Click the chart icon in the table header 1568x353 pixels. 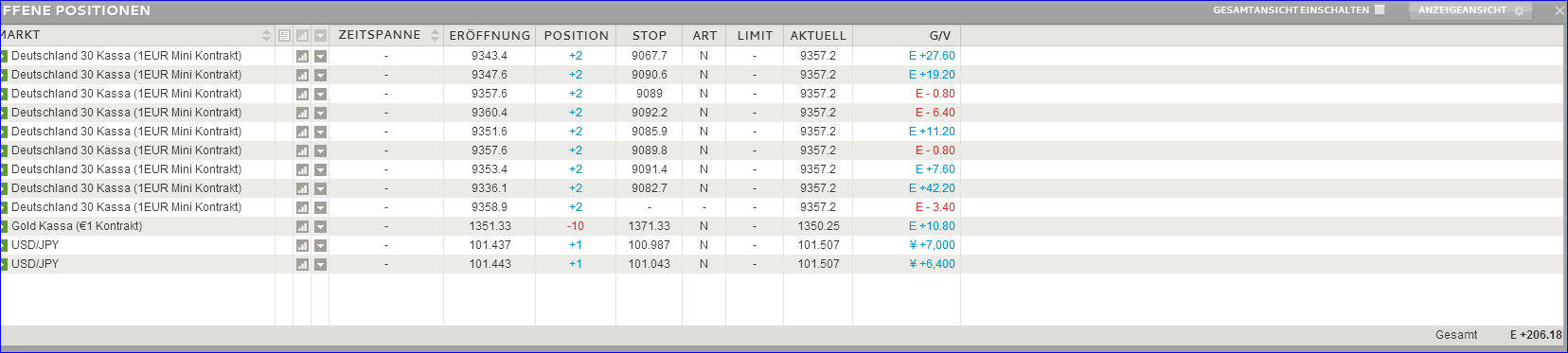[302, 35]
